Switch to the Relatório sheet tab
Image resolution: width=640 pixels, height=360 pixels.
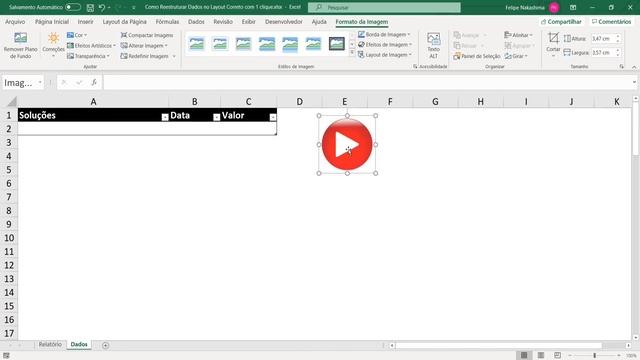click(50, 344)
